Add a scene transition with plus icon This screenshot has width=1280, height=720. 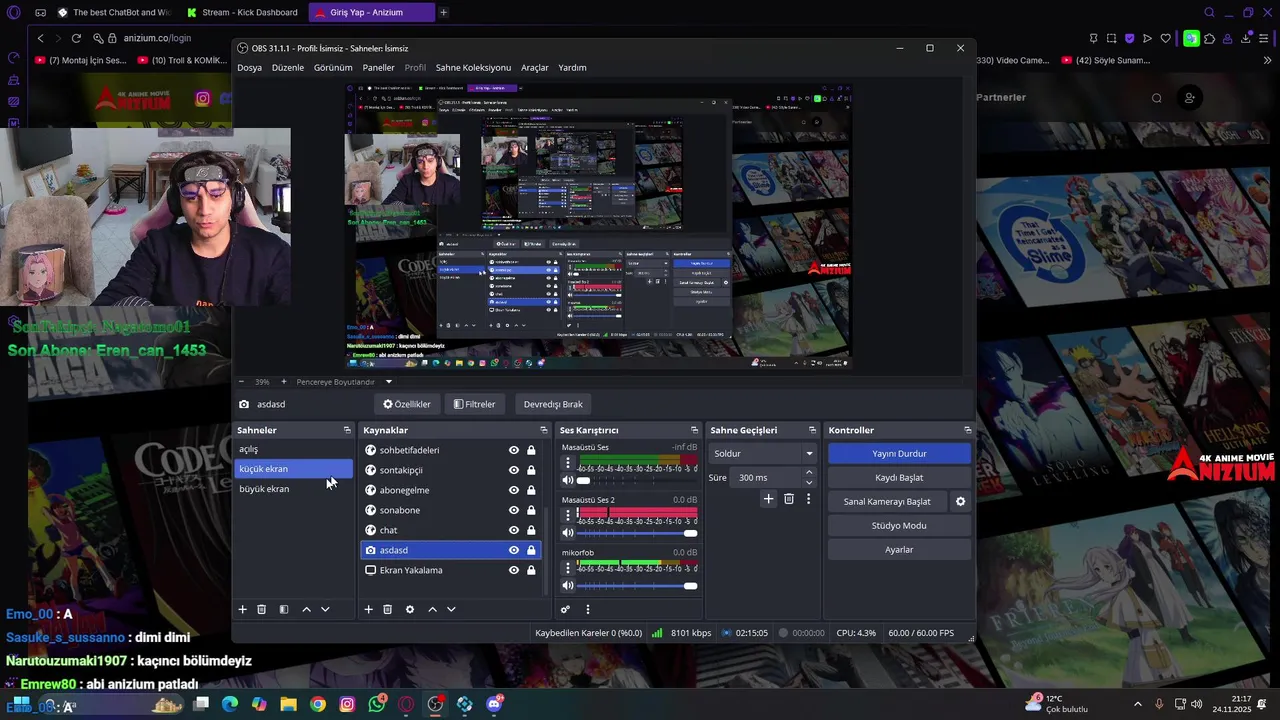[x=768, y=498]
